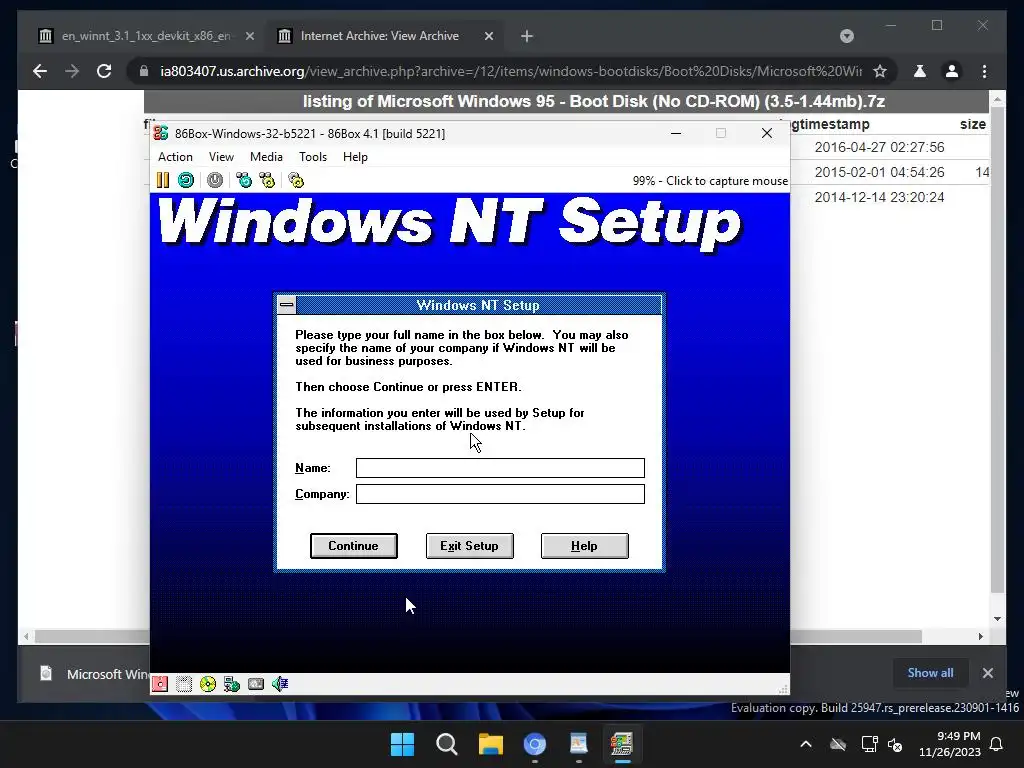Open notifications bell in system tray

[x=997, y=744]
